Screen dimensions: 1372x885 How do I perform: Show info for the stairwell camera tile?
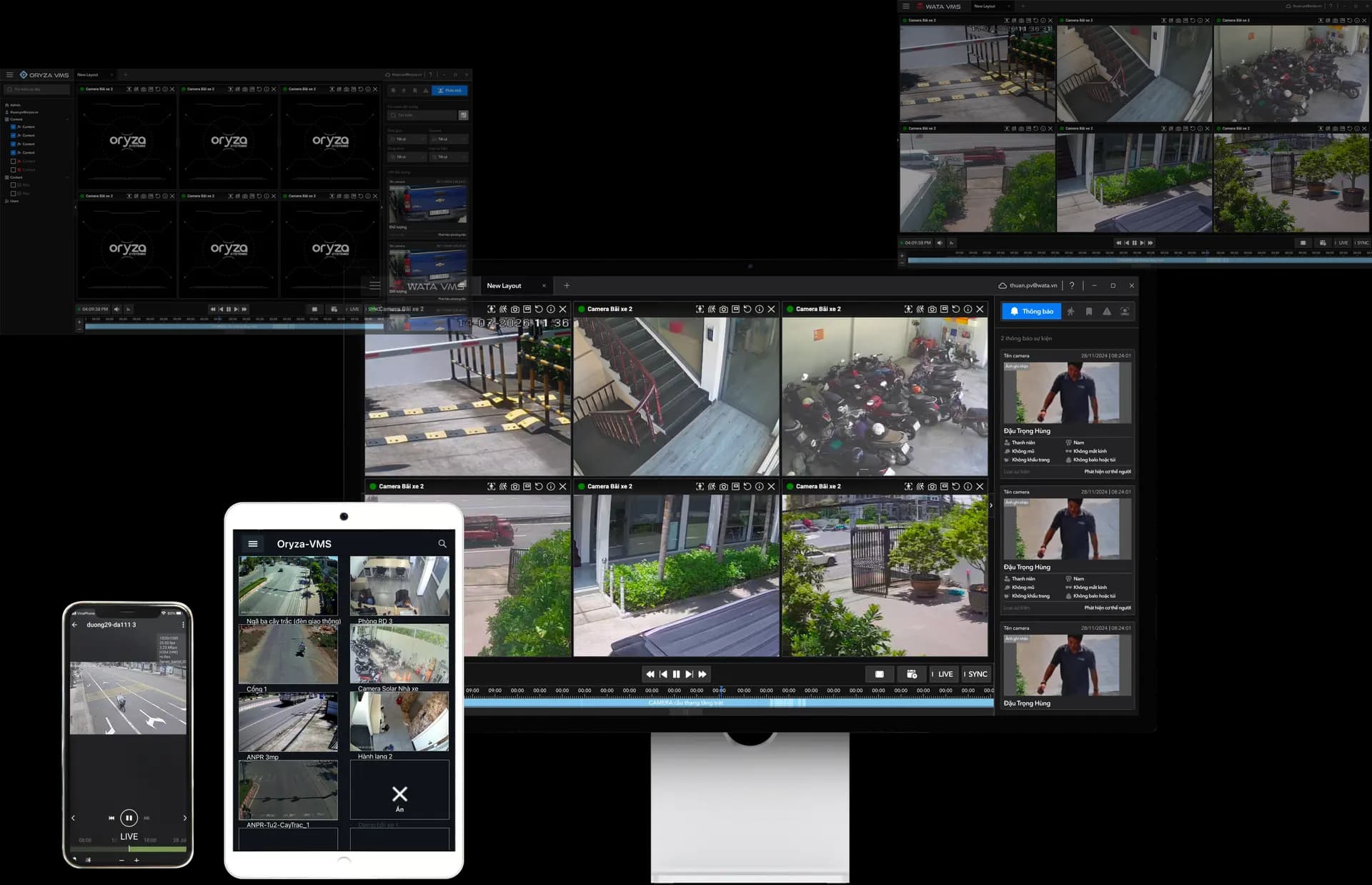(x=759, y=309)
